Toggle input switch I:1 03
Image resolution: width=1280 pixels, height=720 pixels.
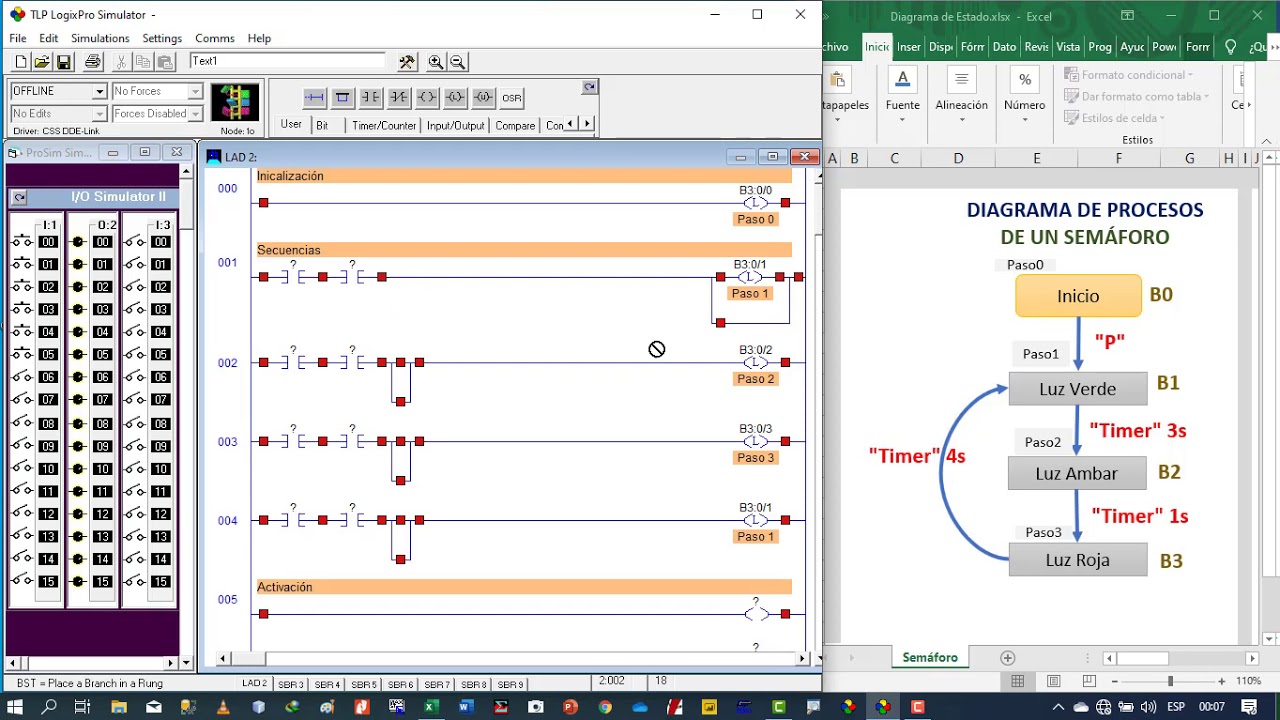tap(22, 310)
